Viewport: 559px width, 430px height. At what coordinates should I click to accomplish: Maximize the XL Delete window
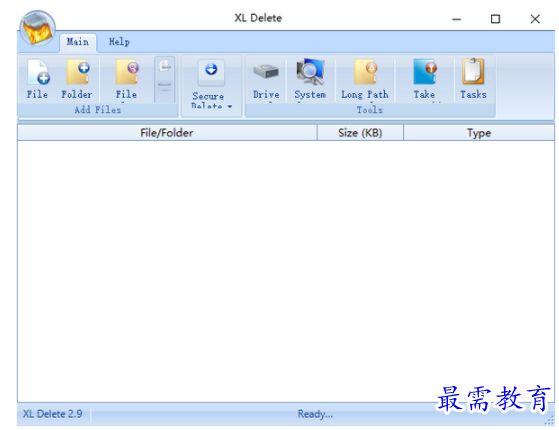coord(495,19)
